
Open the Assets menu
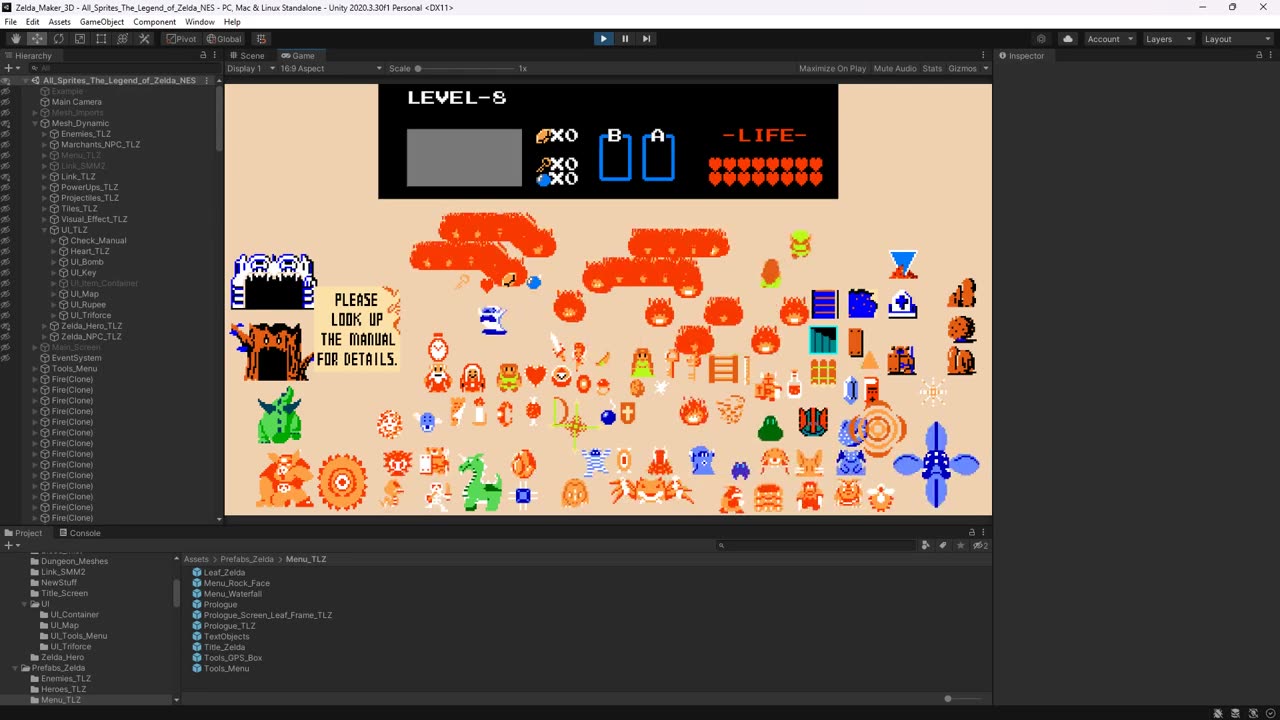coord(60,22)
